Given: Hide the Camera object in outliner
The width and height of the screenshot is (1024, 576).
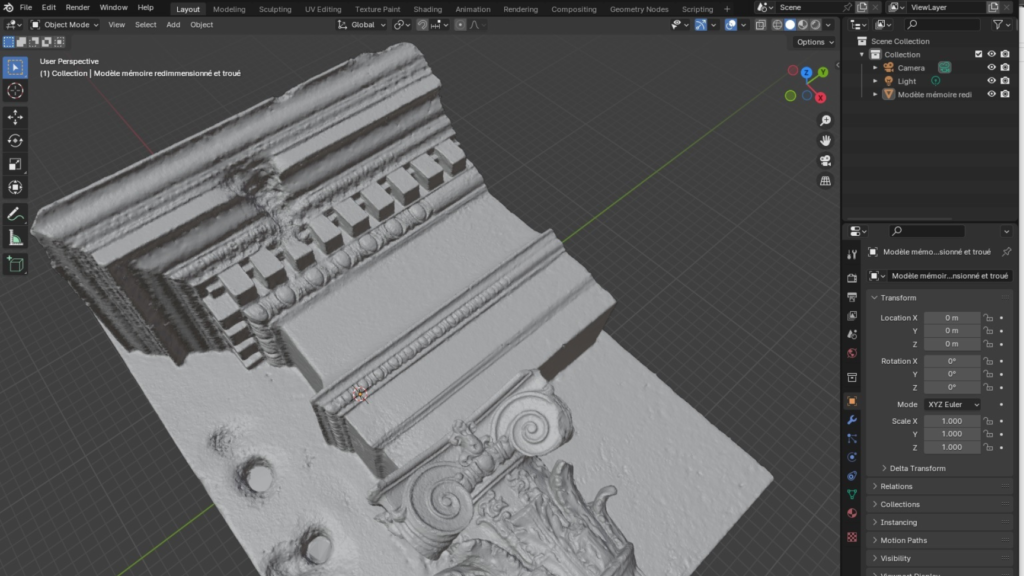Looking at the screenshot, I should point(991,67).
